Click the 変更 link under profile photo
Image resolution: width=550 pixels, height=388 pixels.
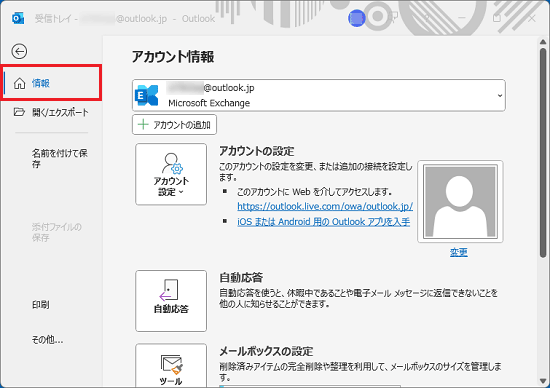pyautogui.click(x=459, y=252)
